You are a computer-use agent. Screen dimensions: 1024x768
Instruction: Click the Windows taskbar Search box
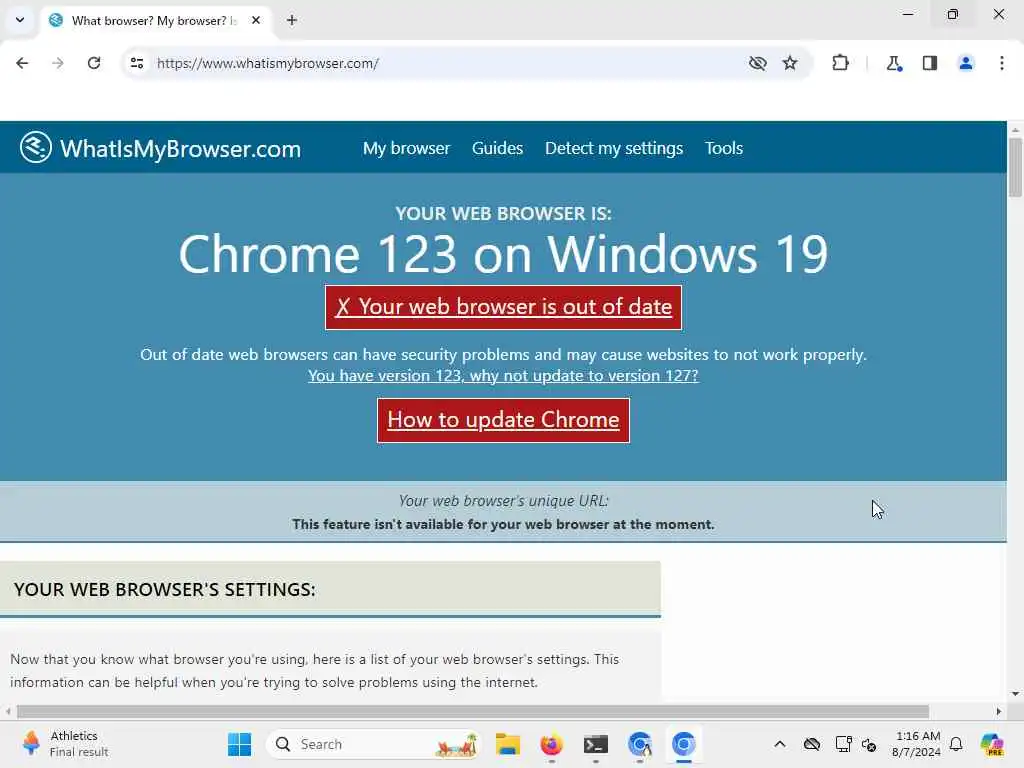click(373, 744)
